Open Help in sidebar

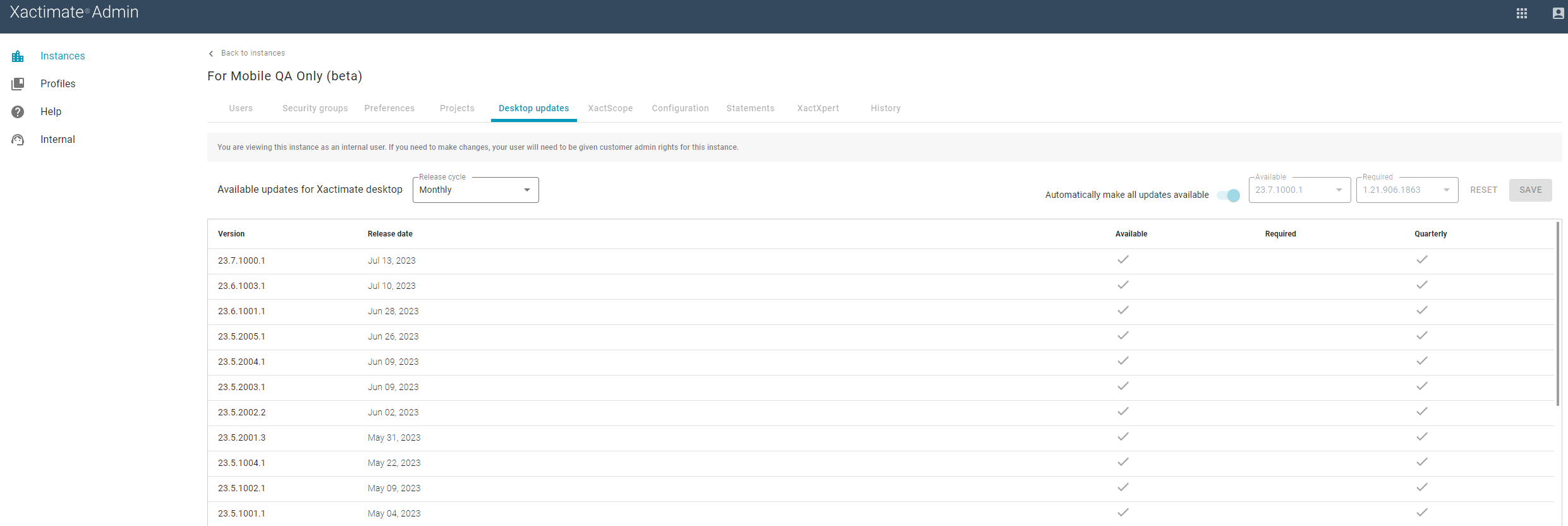click(51, 111)
